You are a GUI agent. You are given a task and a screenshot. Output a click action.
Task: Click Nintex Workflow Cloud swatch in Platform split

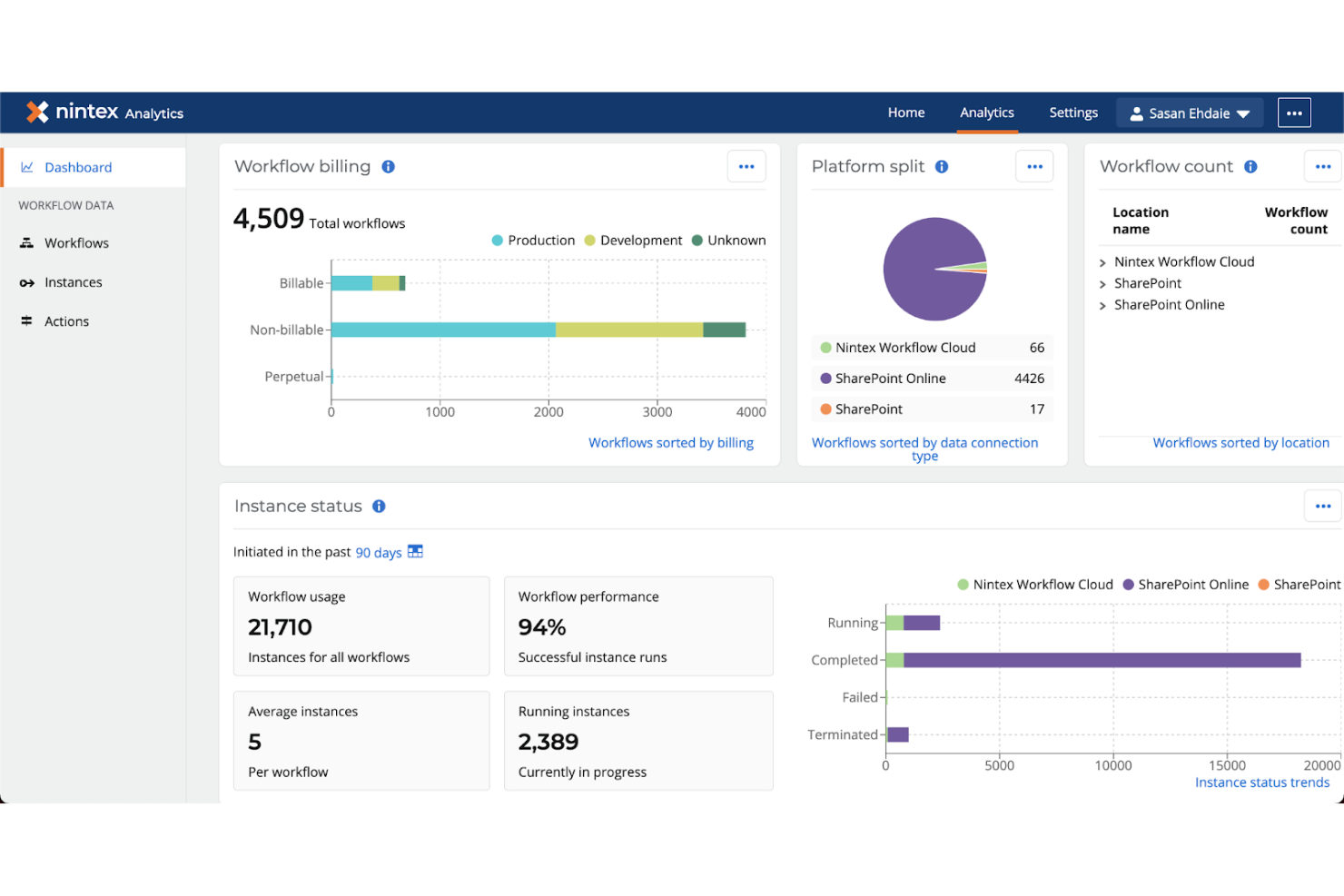(x=825, y=348)
